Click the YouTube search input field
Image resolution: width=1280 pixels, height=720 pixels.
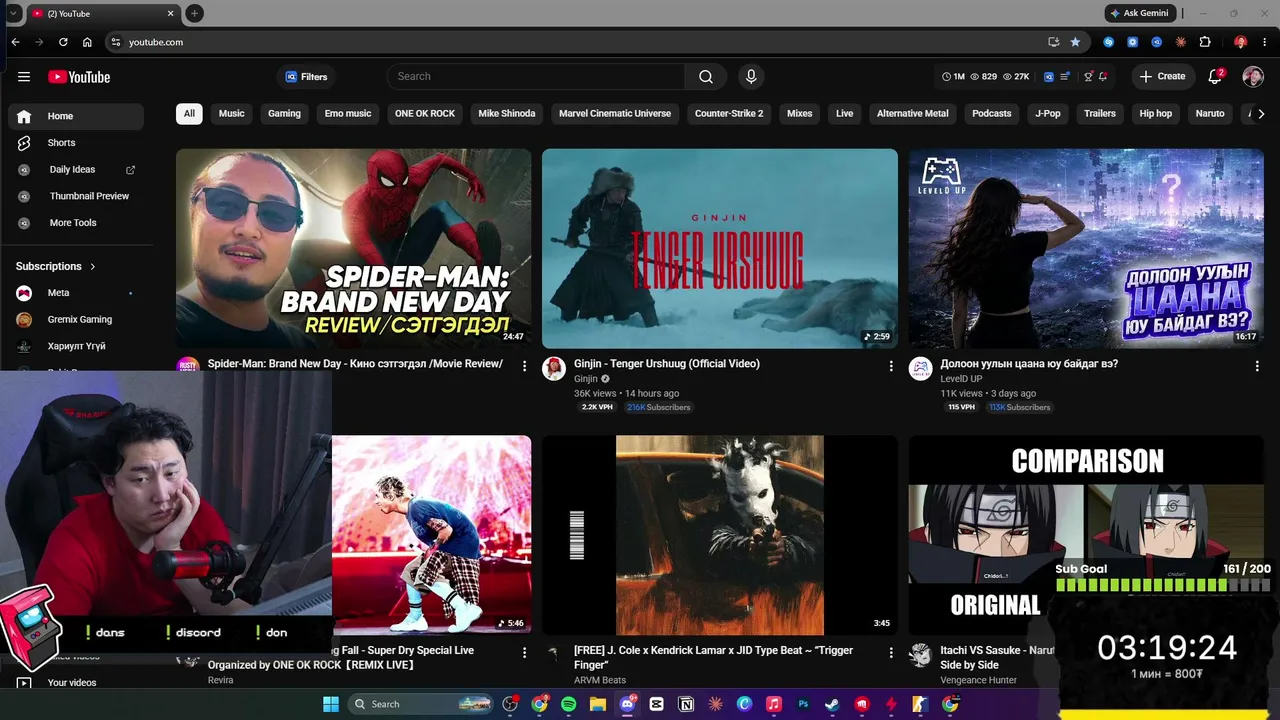pyautogui.click(x=536, y=77)
